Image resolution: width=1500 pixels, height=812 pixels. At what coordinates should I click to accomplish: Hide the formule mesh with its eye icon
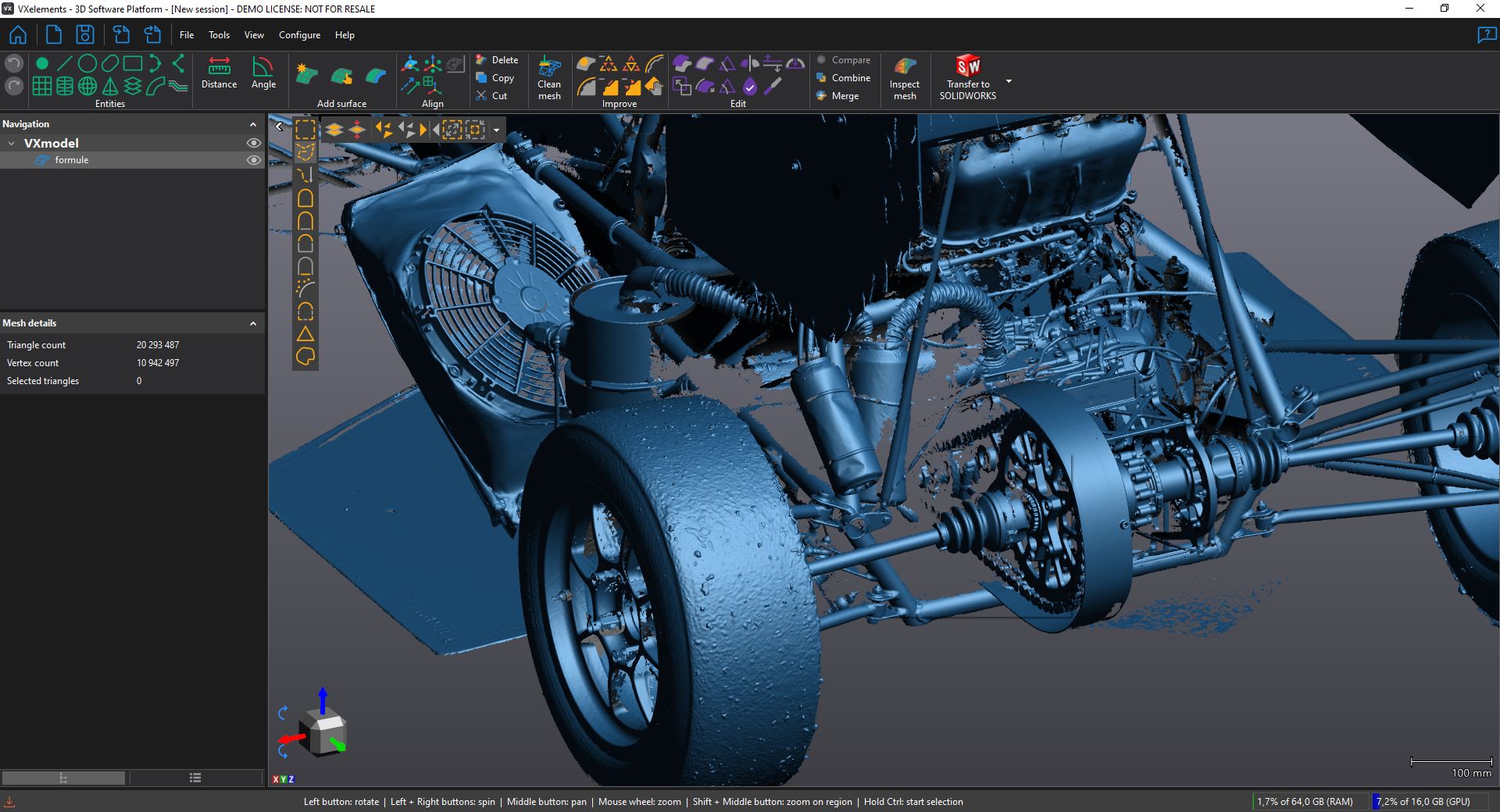click(253, 160)
